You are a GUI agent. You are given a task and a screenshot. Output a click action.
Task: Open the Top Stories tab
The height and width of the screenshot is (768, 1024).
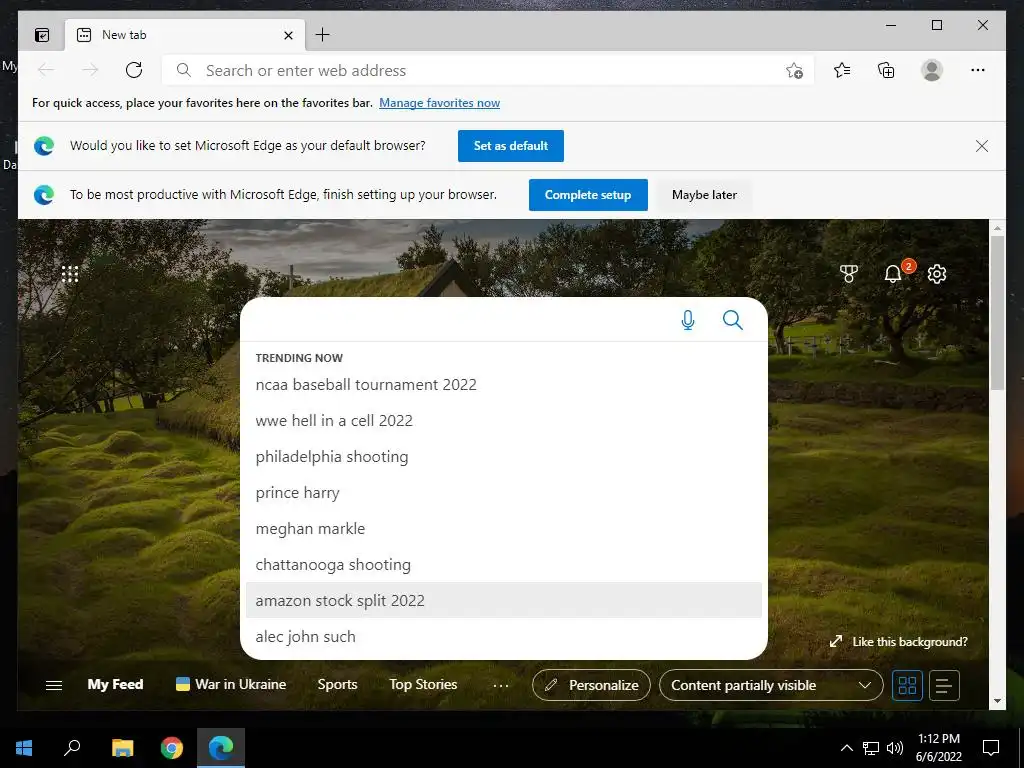[423, 684]
